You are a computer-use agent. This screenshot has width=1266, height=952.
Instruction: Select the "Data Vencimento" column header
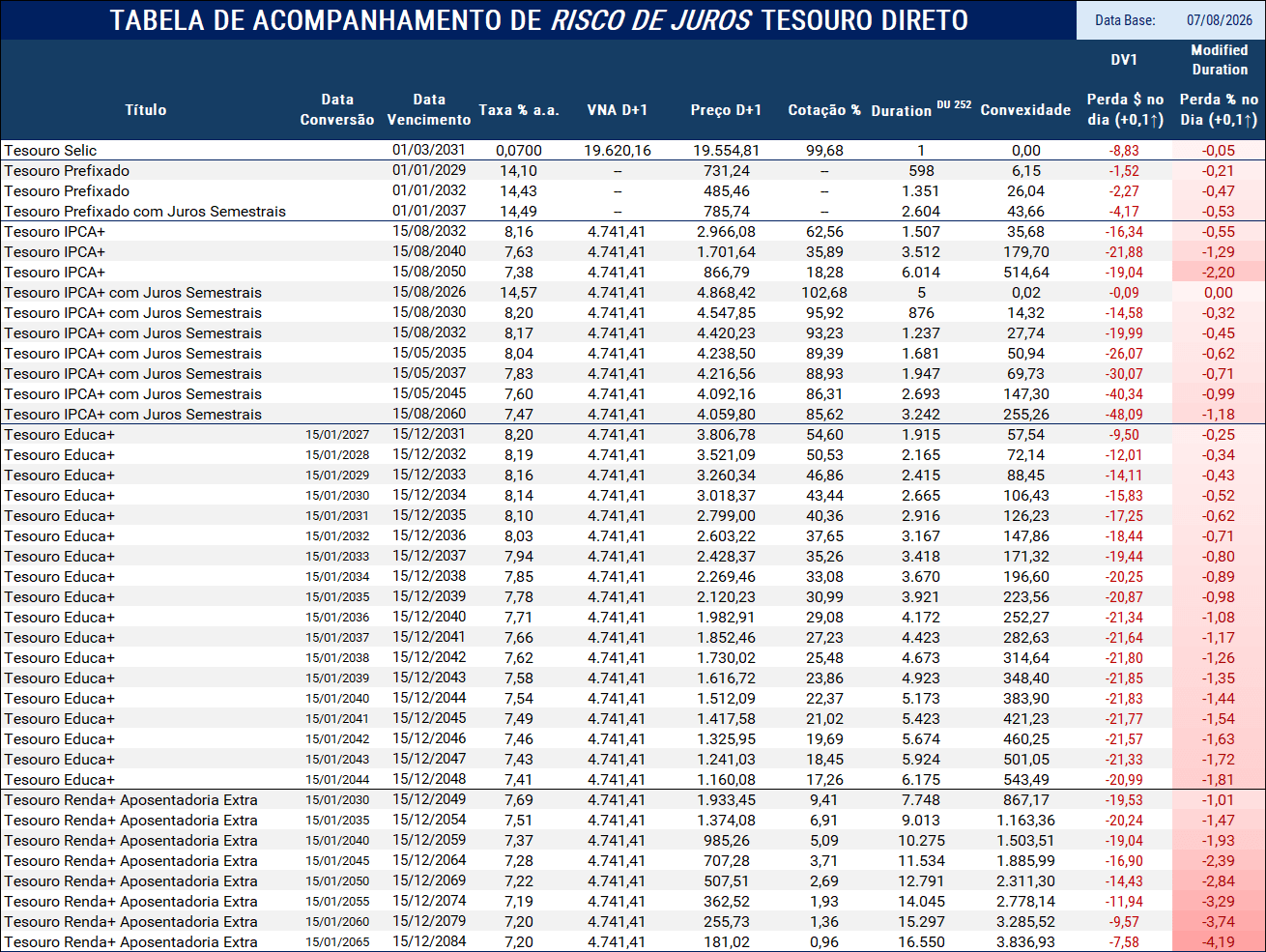pos(429,109)
